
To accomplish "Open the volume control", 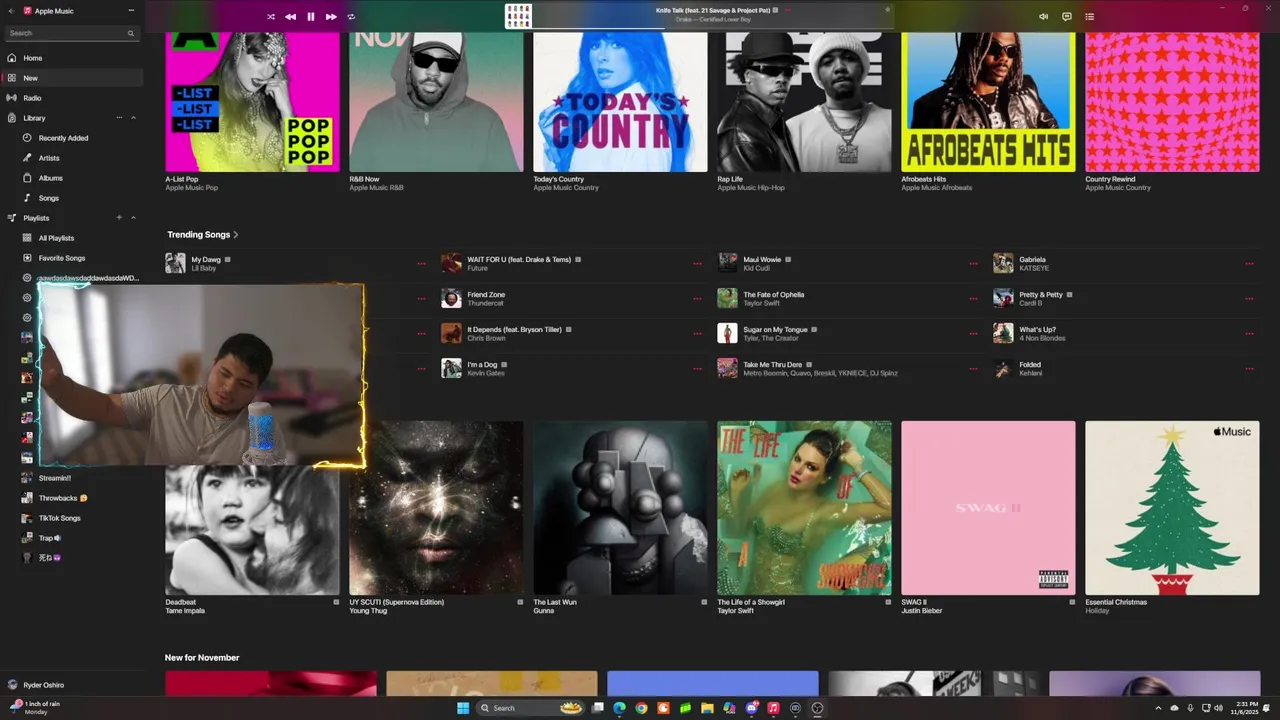I will tap(1043, 17).
